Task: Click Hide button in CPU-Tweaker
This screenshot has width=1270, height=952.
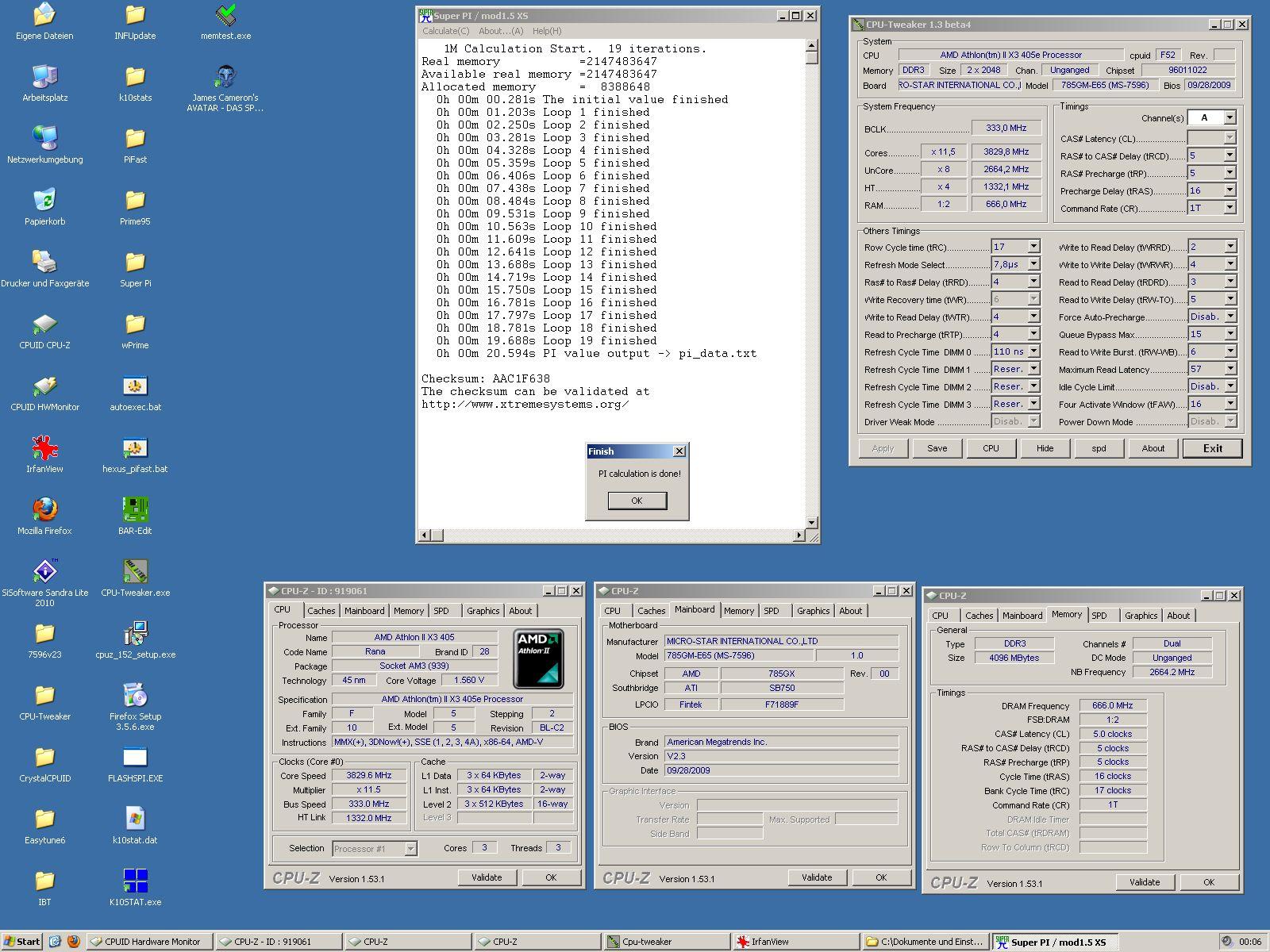Action: tap(1045, 448)
